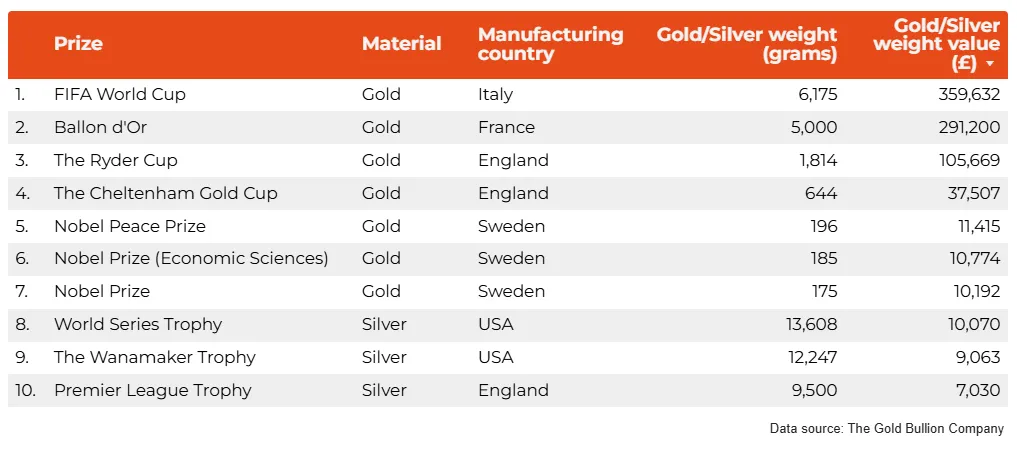Click the sort arrow in the weight value header

click(990, 64)
